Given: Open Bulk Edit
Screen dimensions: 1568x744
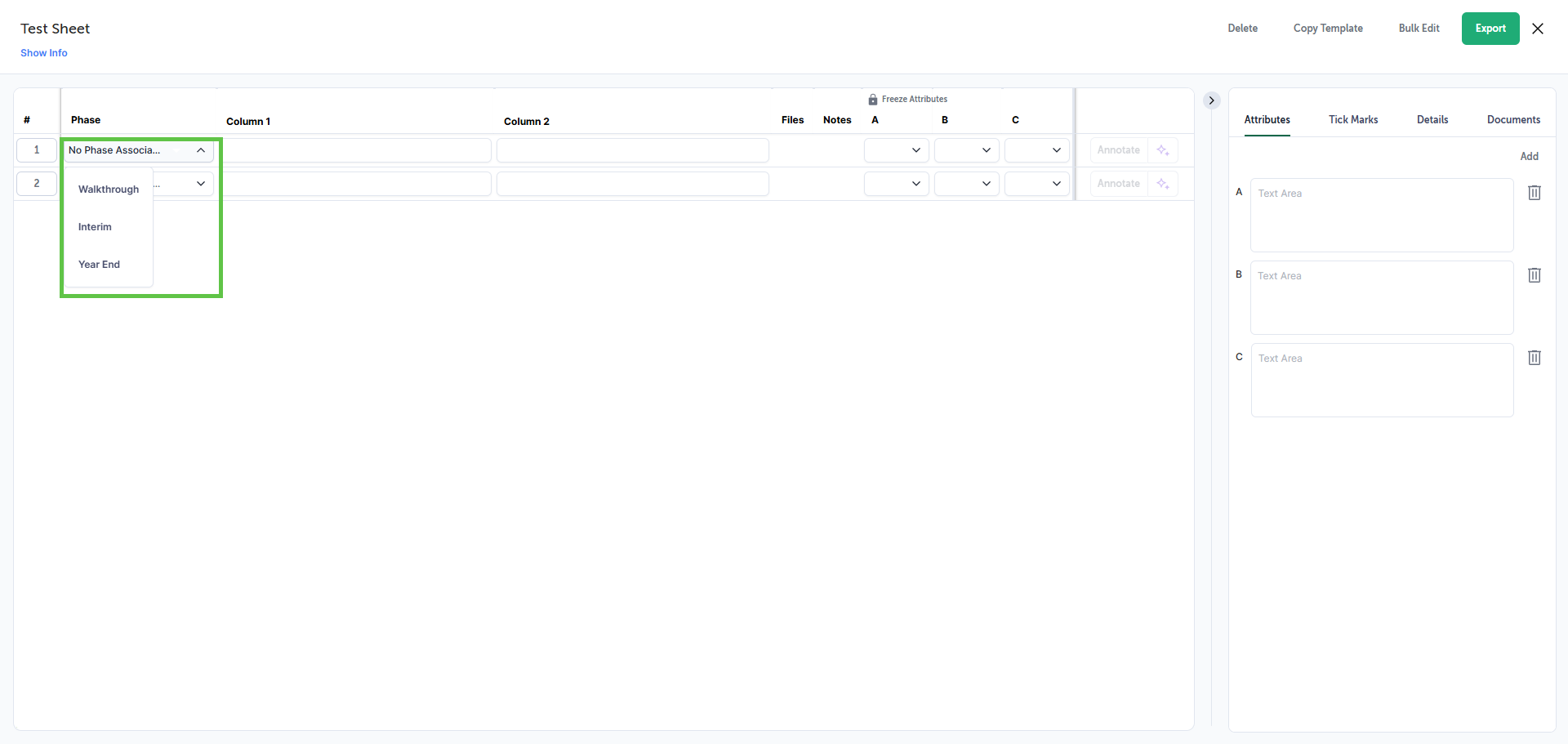Looking at the screenshot, I should tap(1419, 29).
